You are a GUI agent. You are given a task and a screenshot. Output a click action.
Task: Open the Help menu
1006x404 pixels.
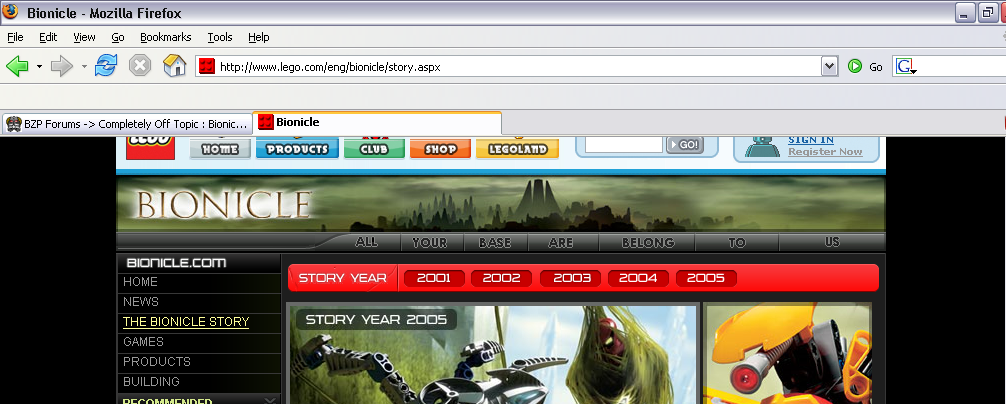pos(259,37)
